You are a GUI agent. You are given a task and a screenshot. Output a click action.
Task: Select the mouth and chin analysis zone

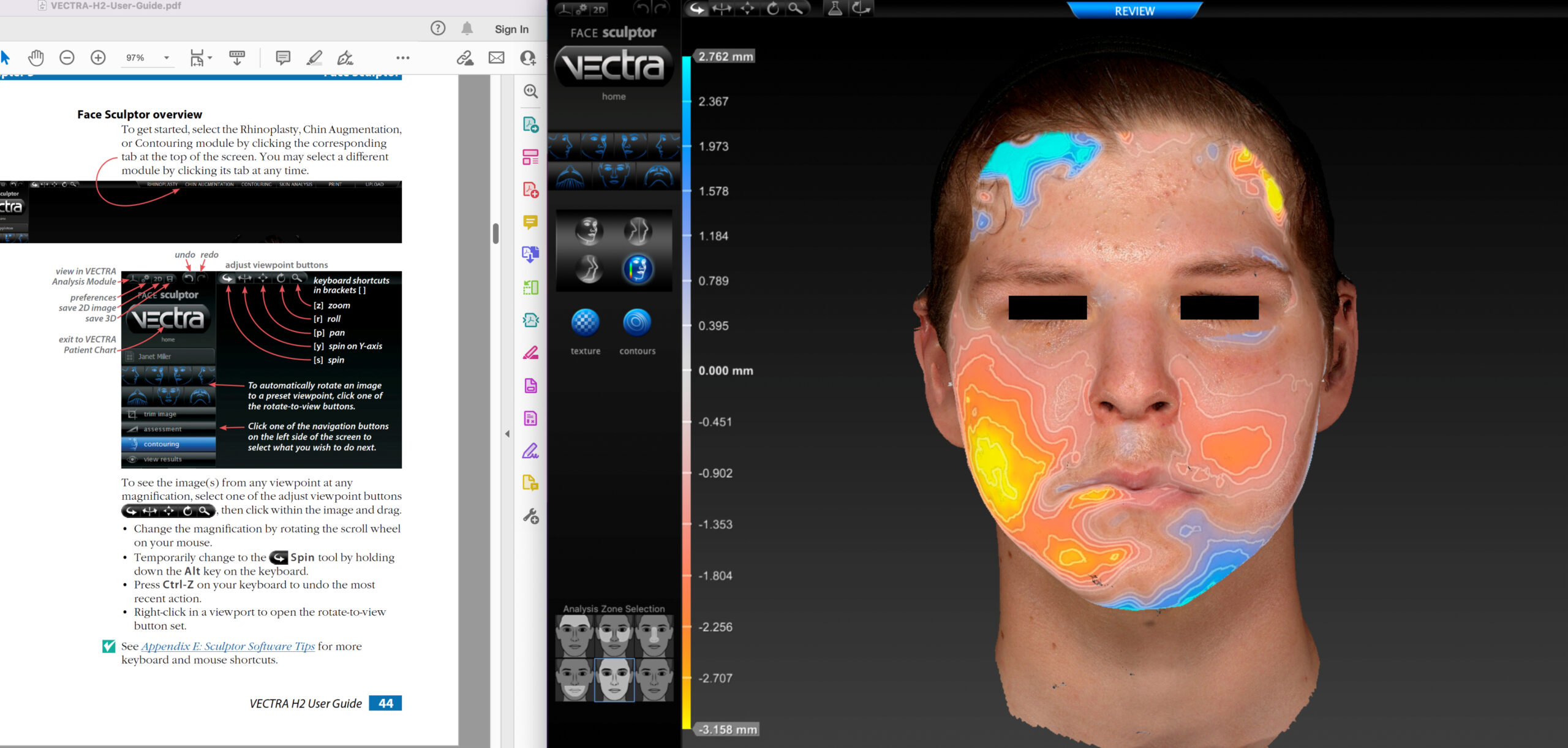[x=575, y=679]
